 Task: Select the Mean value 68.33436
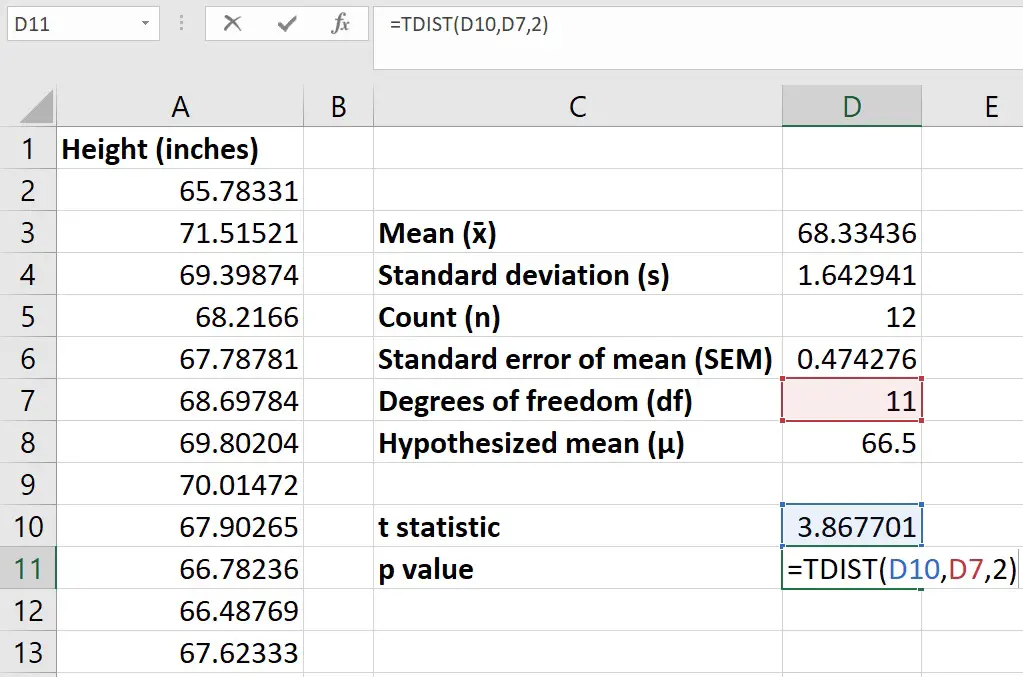click(851, 233)
